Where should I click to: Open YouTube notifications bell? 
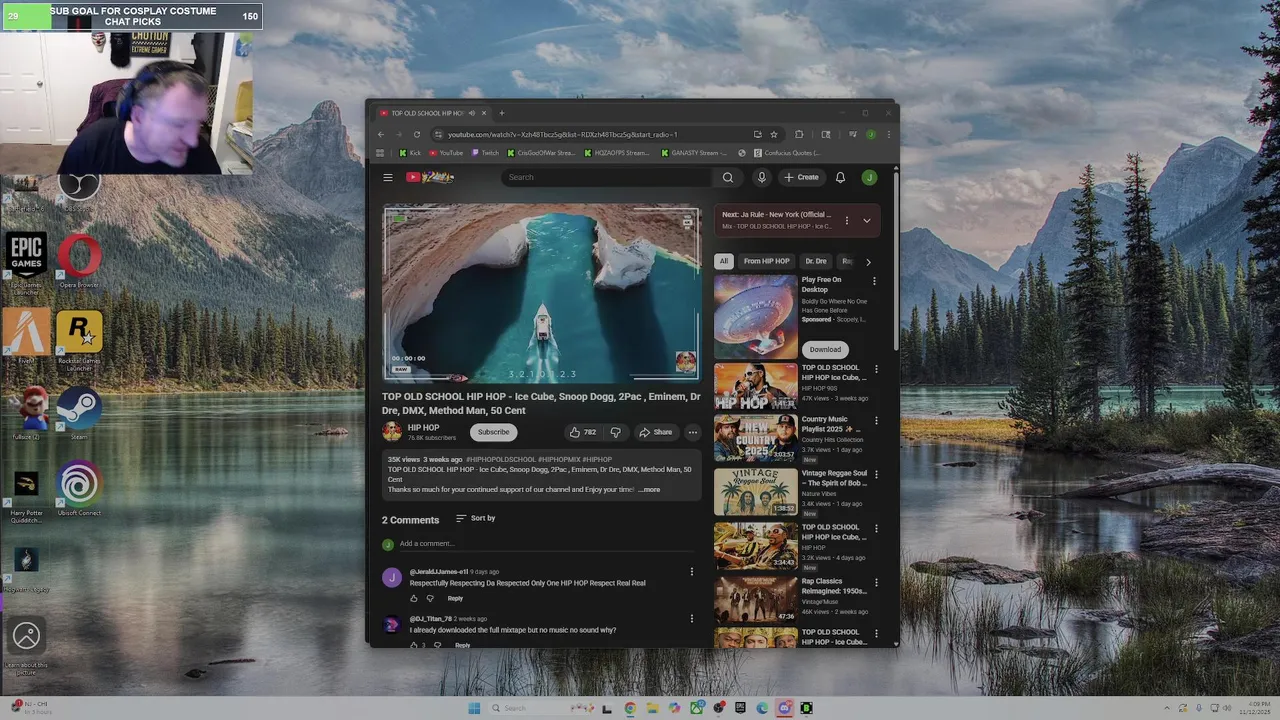pos(840,177)
